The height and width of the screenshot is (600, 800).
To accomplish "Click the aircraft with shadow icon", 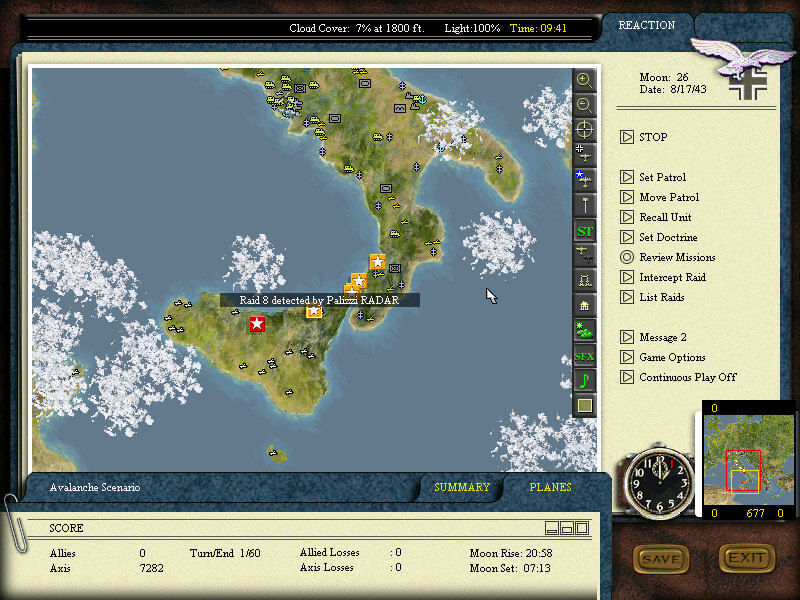I will point(584,255).
